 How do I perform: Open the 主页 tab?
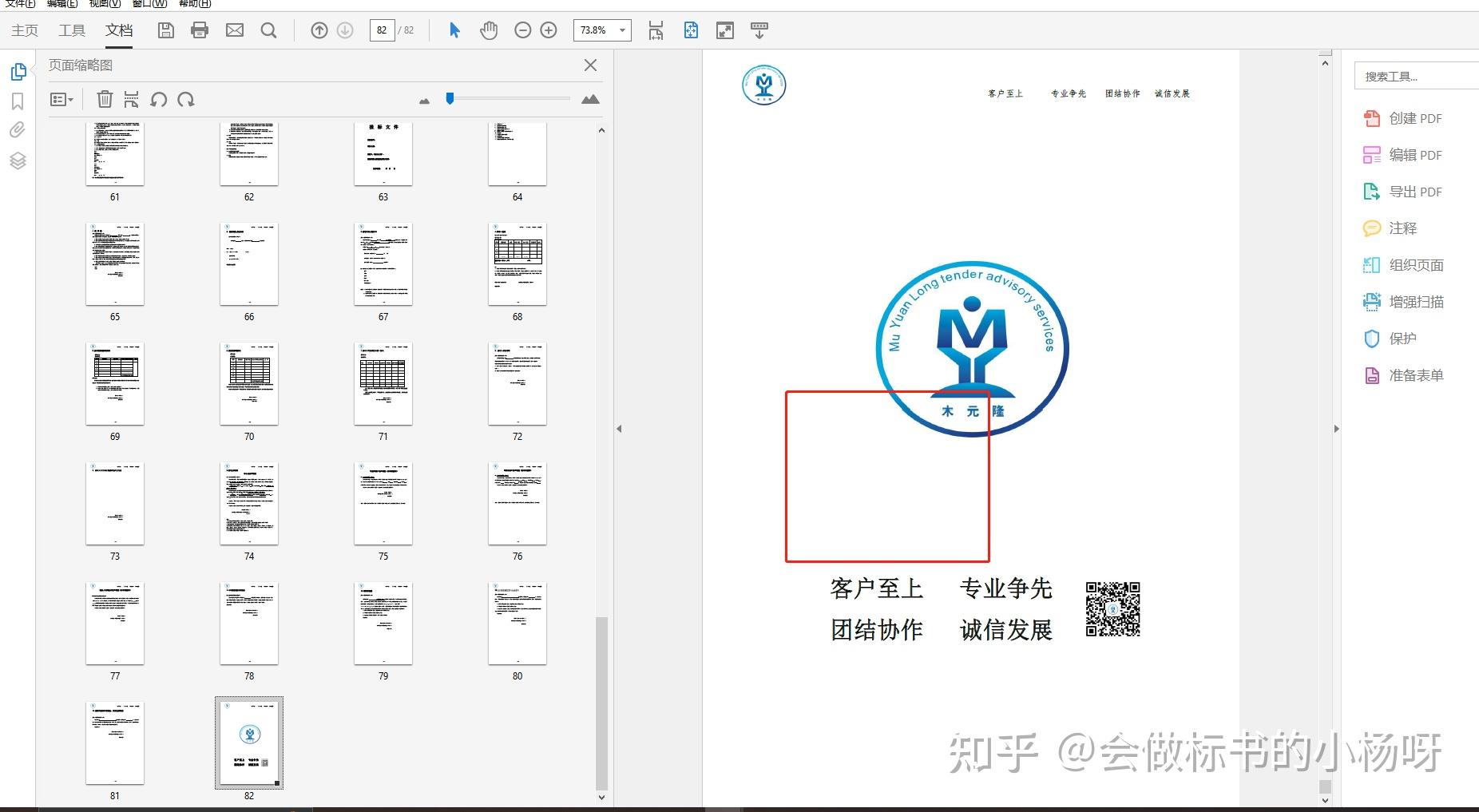coord(25,30)
